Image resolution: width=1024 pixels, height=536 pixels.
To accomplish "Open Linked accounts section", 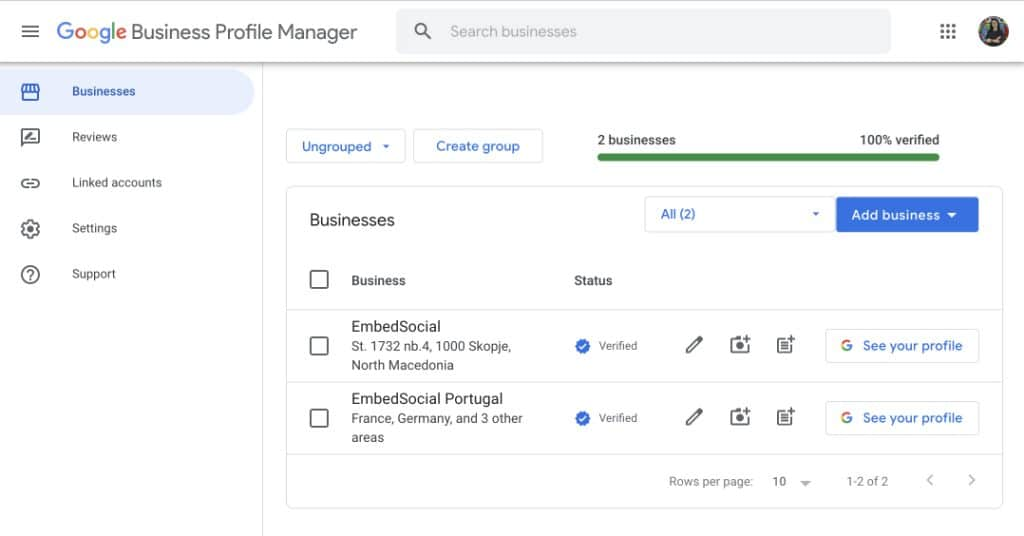I will tap(116, 183).
